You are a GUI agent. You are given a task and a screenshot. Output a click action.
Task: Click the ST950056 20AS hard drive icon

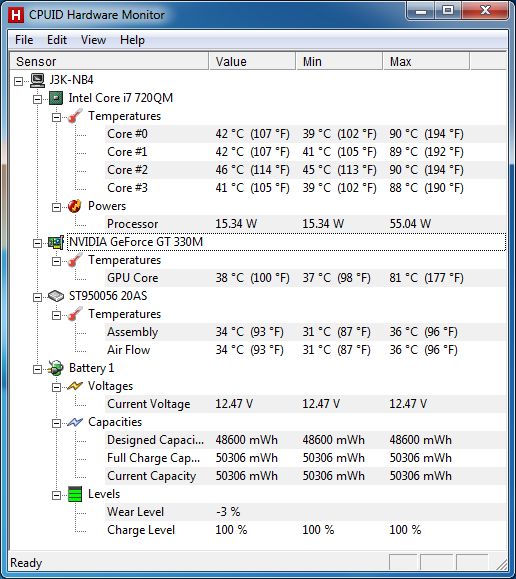(56, 296)
